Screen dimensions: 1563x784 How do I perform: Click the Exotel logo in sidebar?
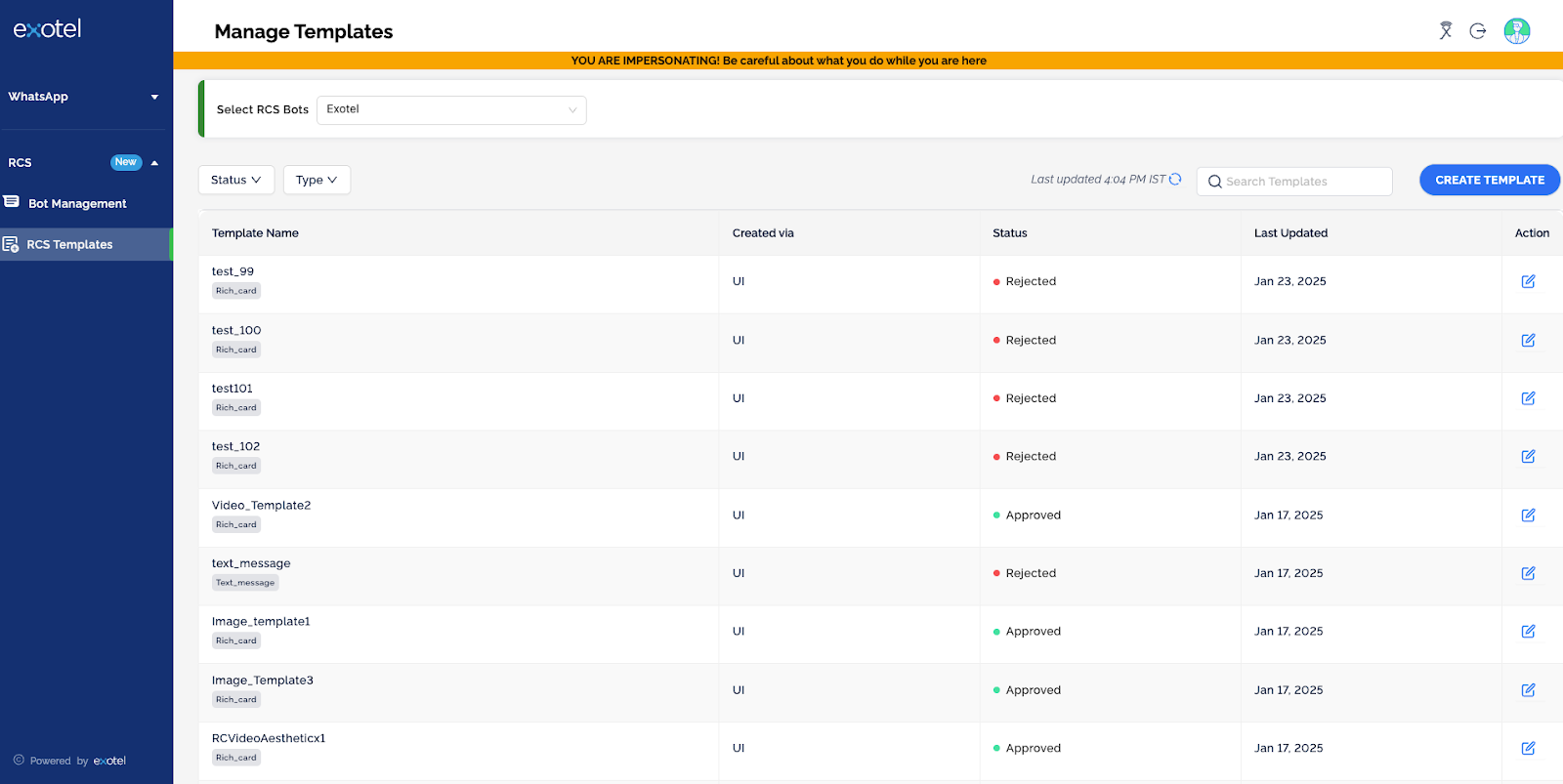pos(47,29)
